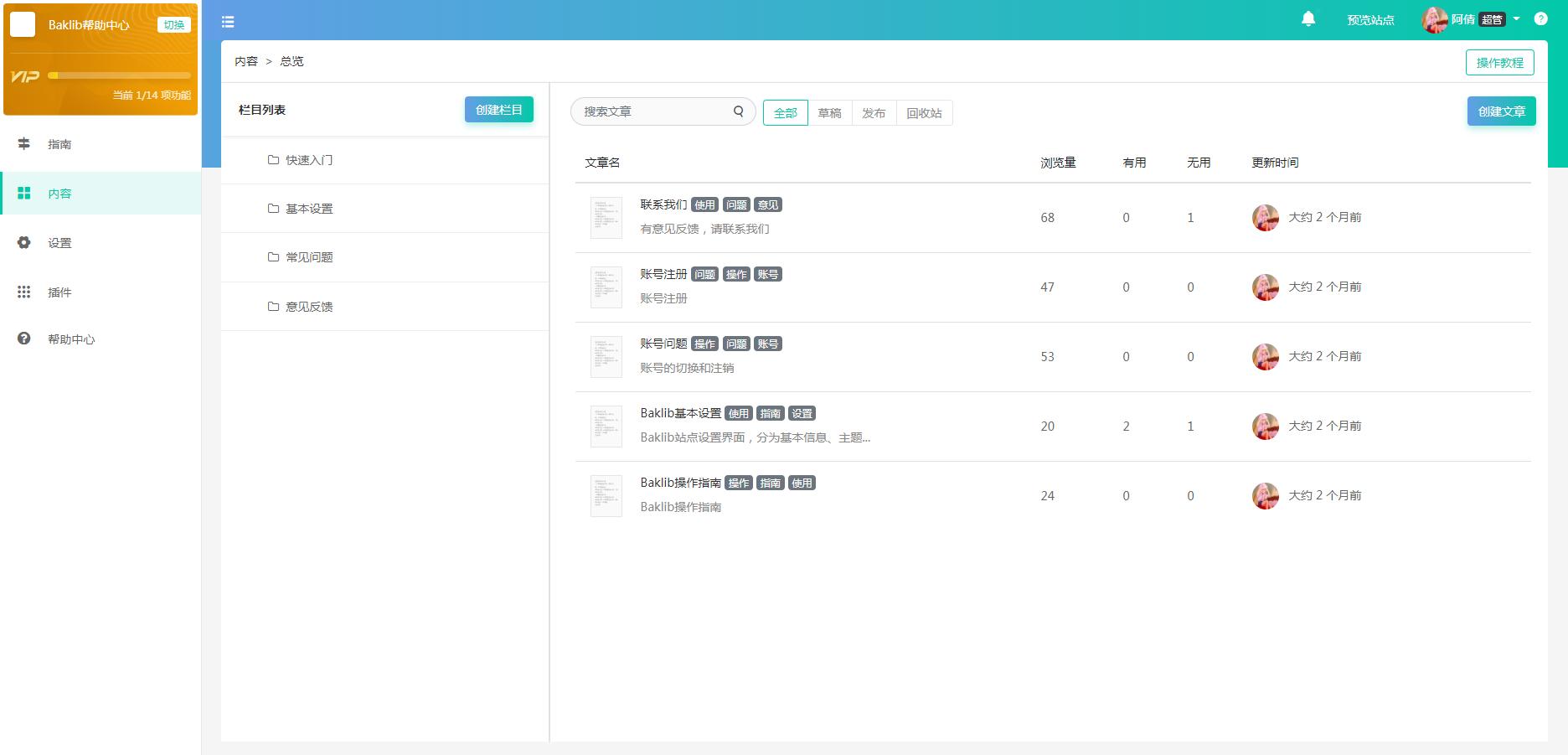This screenshot has height=755, width=1568.
Task: Click the 创建文章 button
Action: [x=1501, y=111]
